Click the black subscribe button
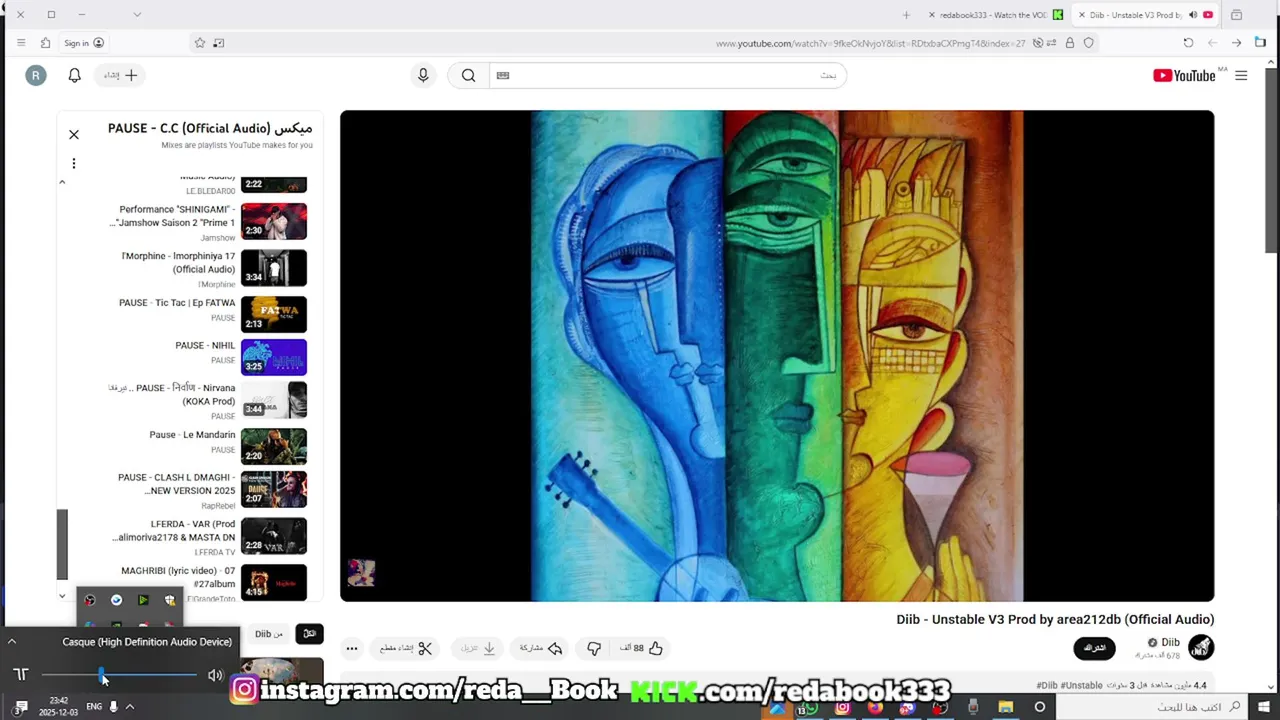This screenshot has width=1280, height=720. [x=1094, y=648]
